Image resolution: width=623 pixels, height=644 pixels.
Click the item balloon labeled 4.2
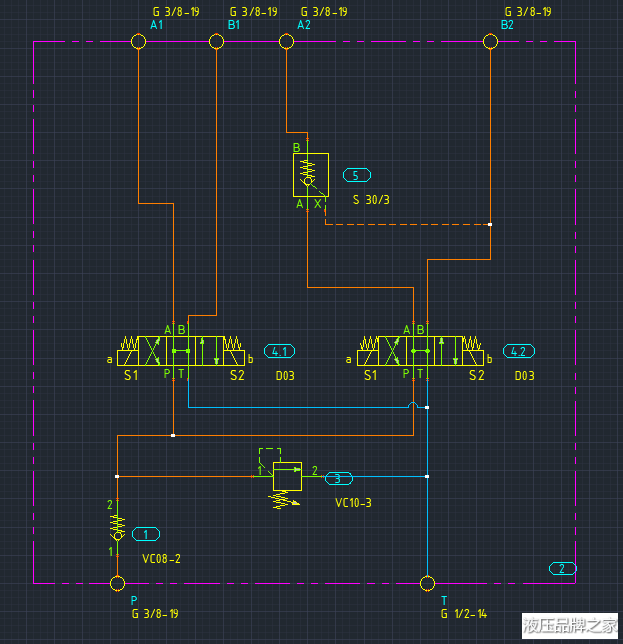click(517, 351)
